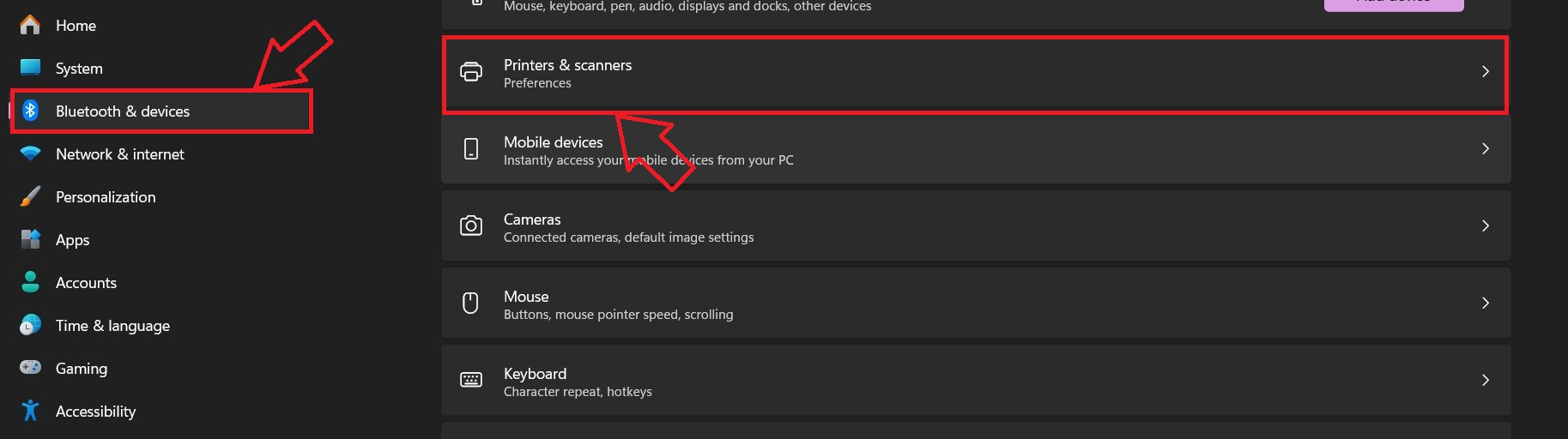This screenshot has height=439, width=1568.
Task: Go to Accessibility settings page
Action: click(x=95, y=412)
